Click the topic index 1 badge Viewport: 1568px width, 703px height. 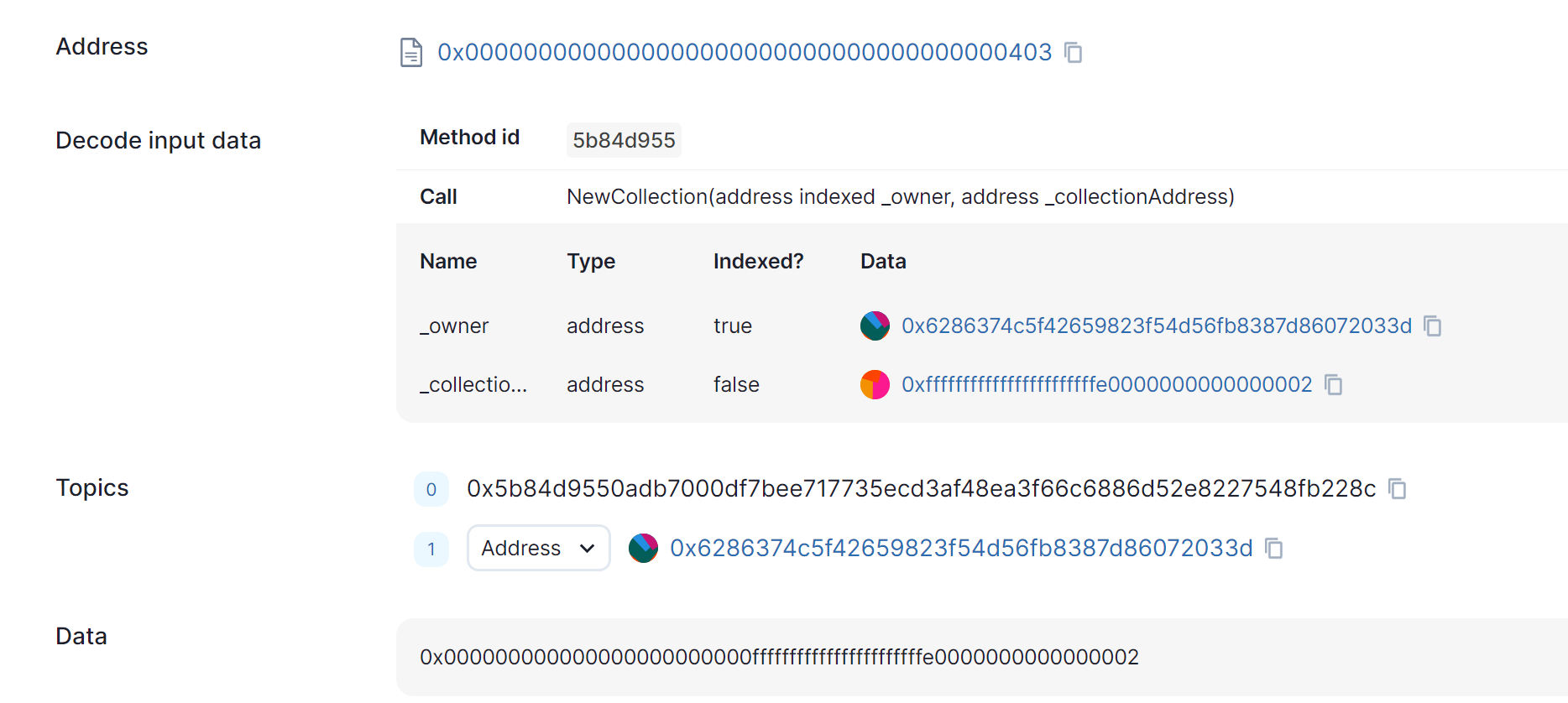[x=431, y=549]
